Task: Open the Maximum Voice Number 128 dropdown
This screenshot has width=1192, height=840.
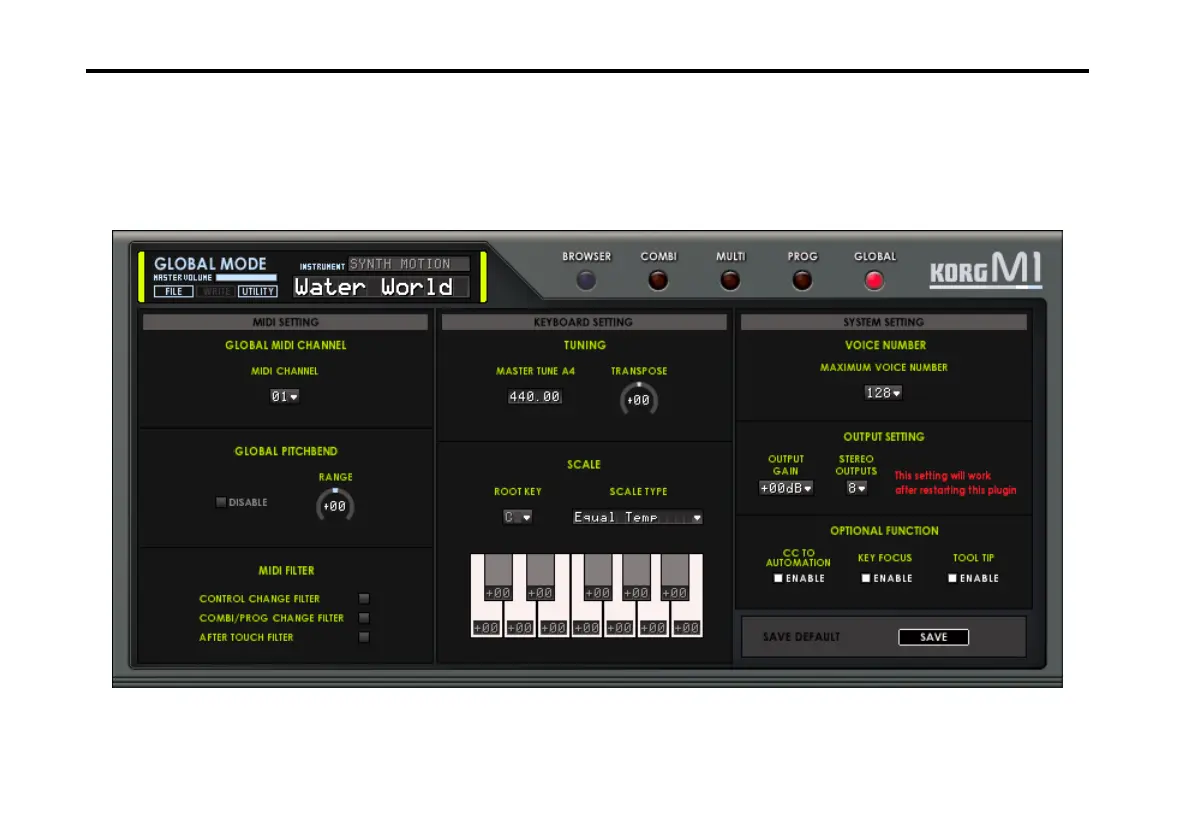Action: point(883,393)
